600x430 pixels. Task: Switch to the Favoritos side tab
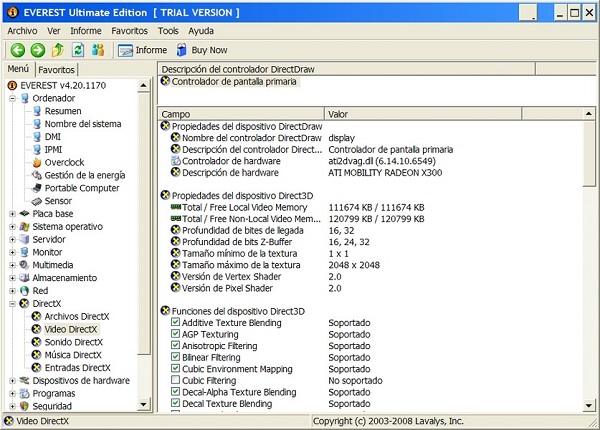[x=56, y=70]
